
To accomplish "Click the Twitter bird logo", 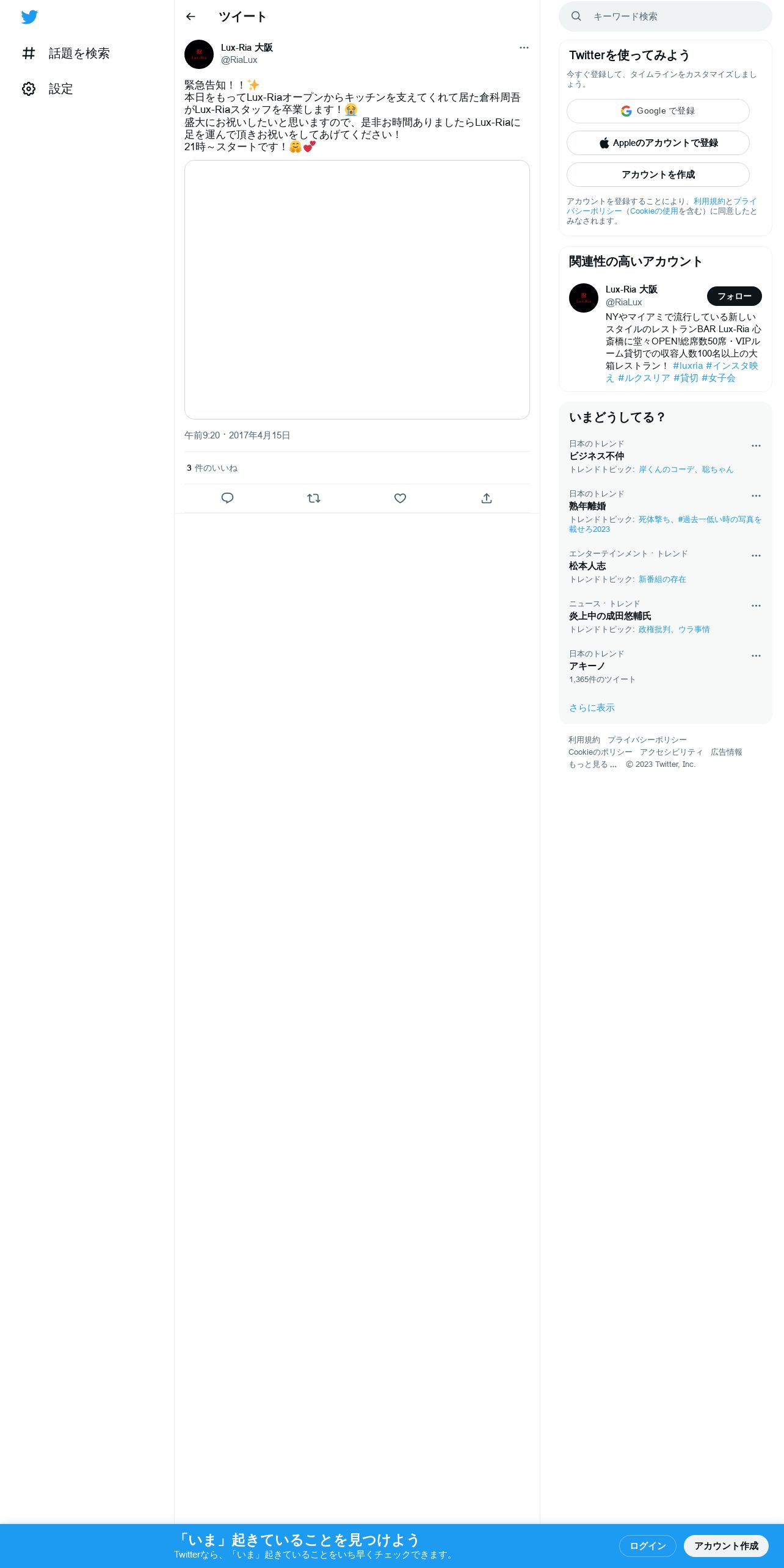I will pyautogui.click(x=29, y=17).
